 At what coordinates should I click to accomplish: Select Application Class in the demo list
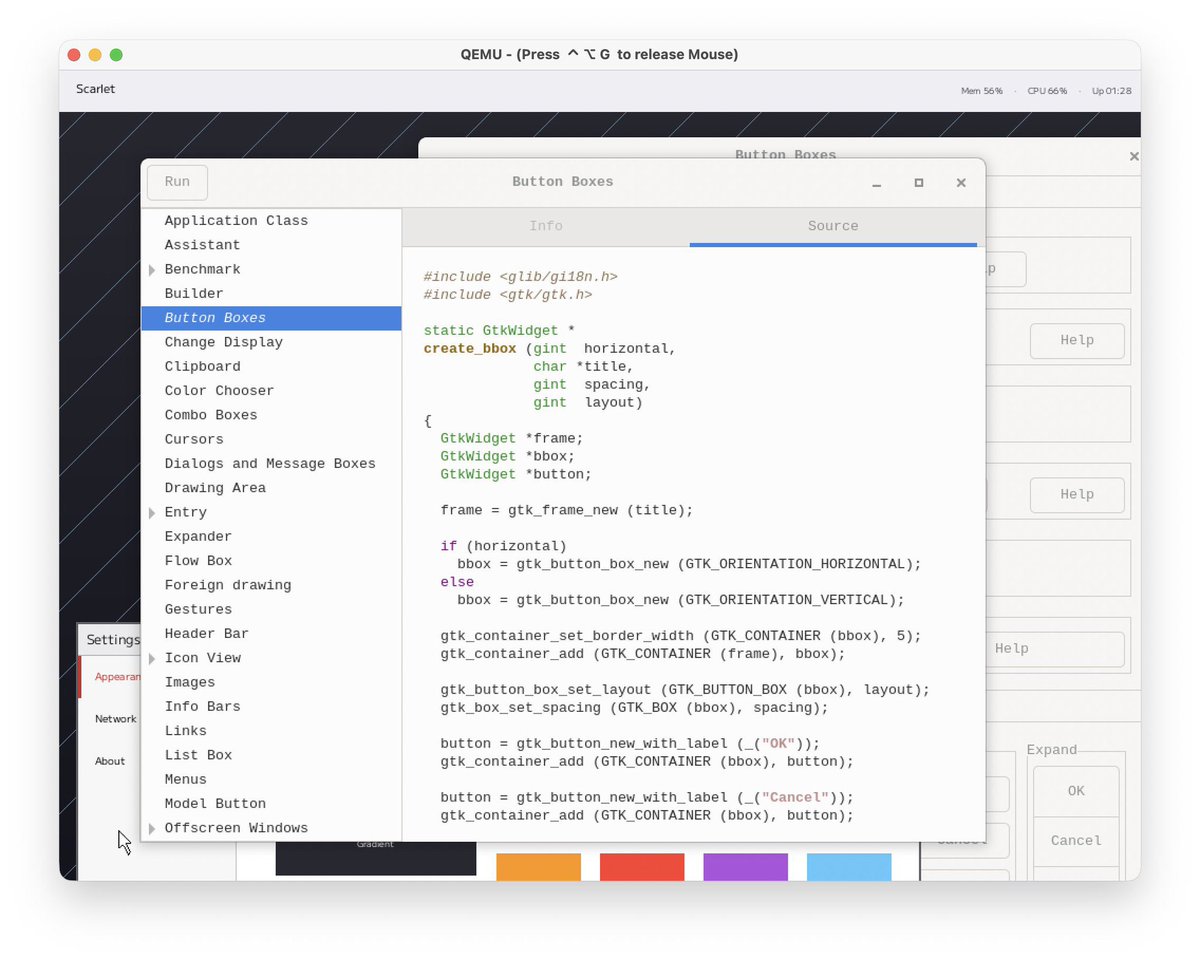(x=271, y=221)
